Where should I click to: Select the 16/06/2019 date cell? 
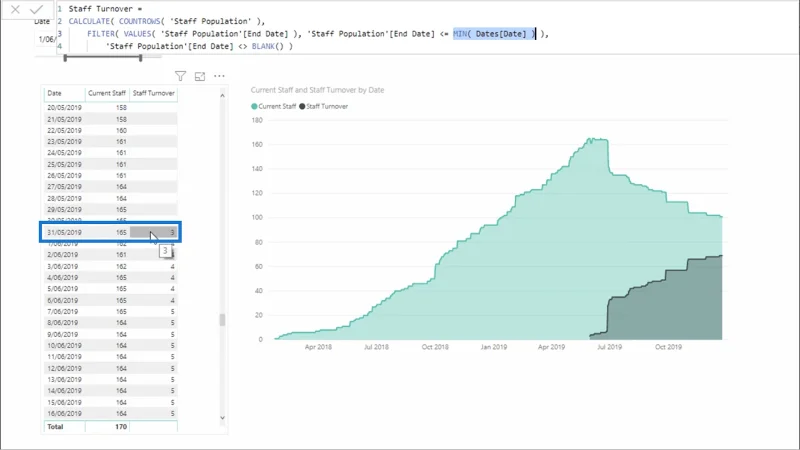coord(64,414)
